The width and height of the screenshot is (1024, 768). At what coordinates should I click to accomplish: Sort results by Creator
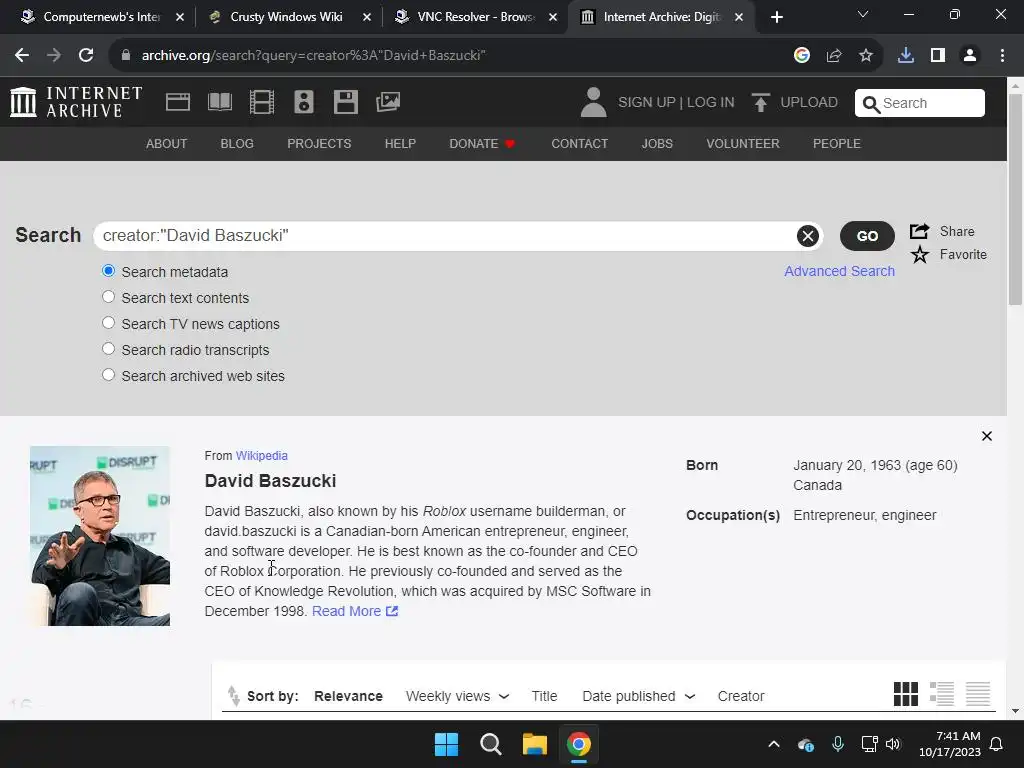click(741, 696)
